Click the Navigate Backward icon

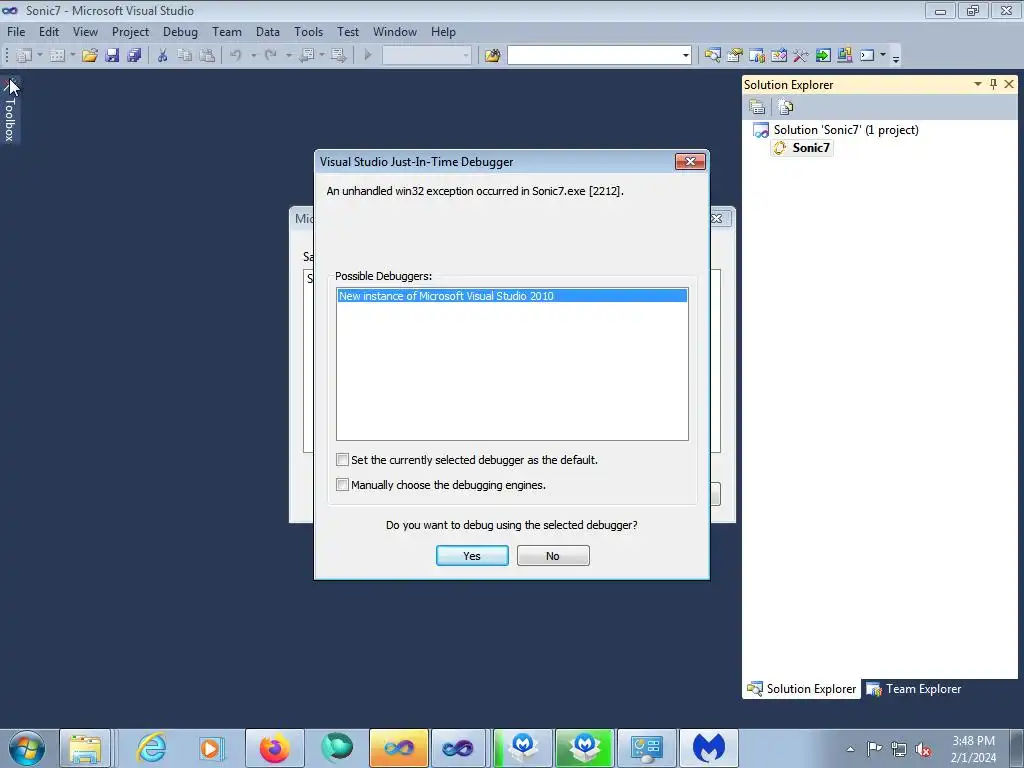(x=306, y=56)
